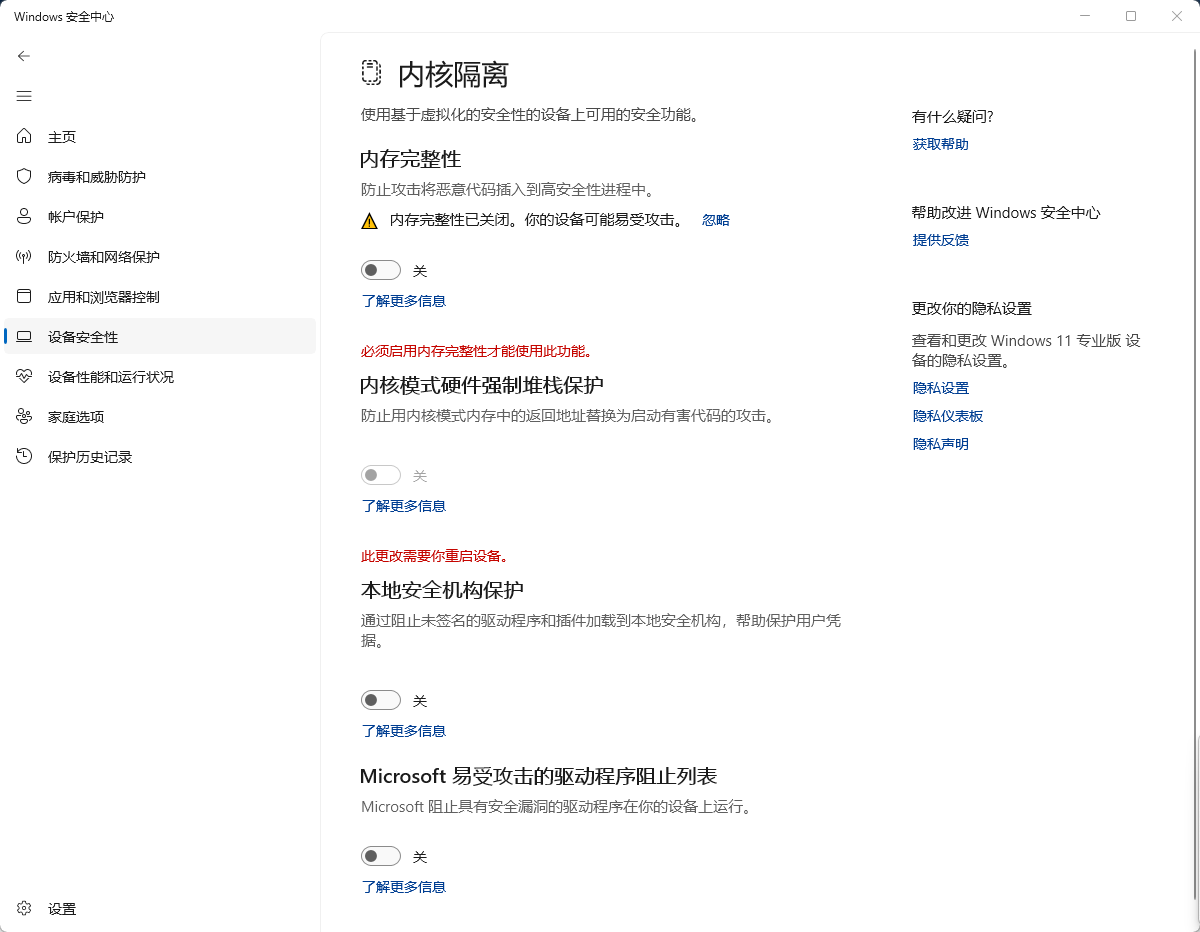The image size is (1200, 932).
Task: Open 家庭选项 in the sidebar
Action: 160,417
